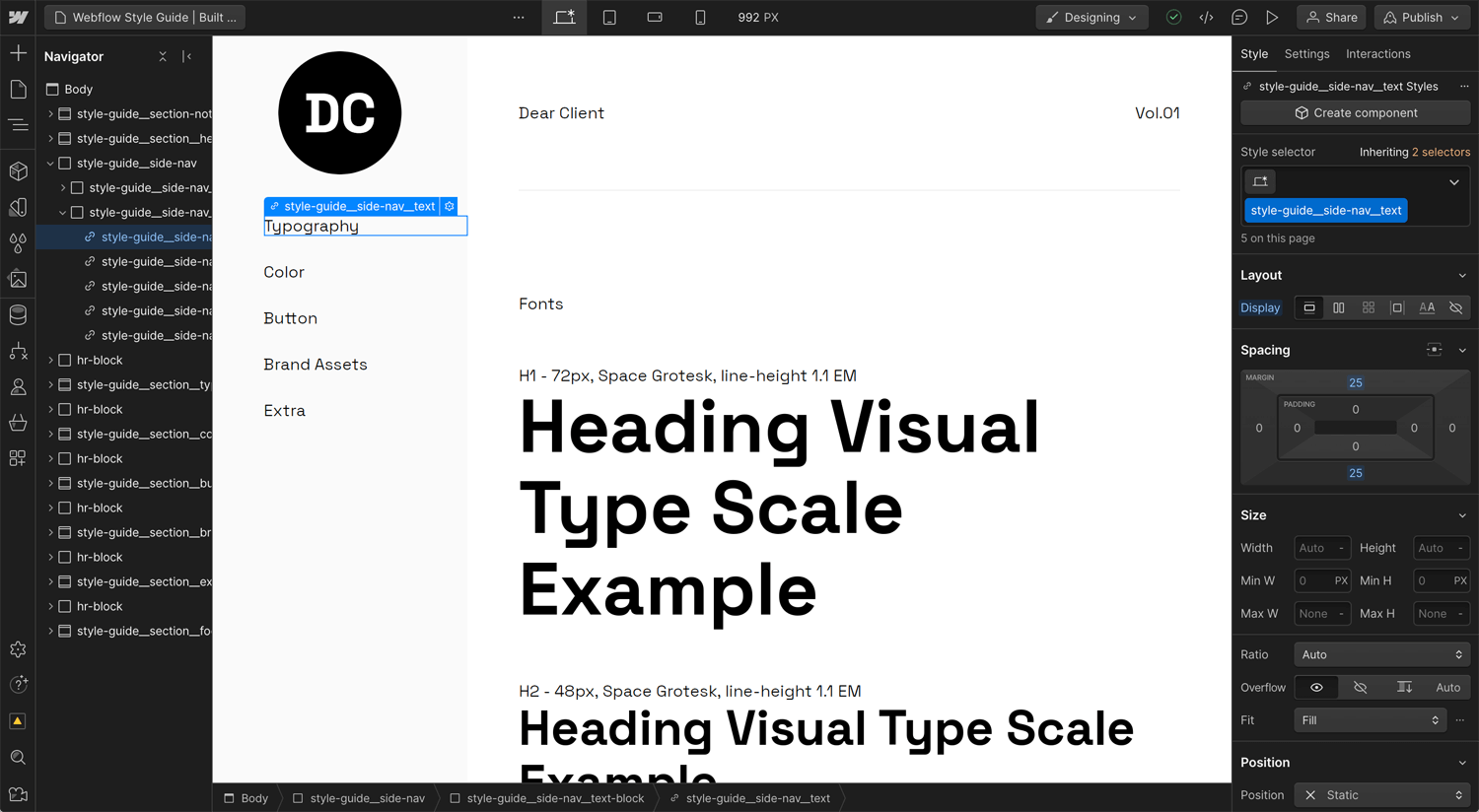Set overflow to Visible eye icon
Viewport: 1479px width, 812px height.
pos(1316,687)
